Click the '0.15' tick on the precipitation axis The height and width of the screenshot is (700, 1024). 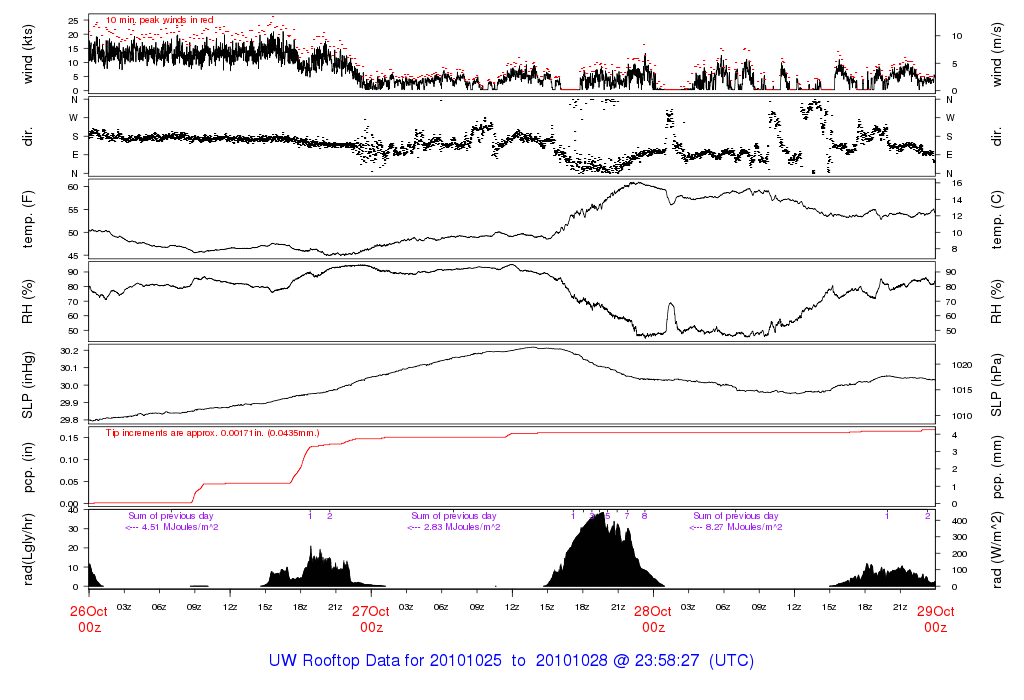point(69,438)
